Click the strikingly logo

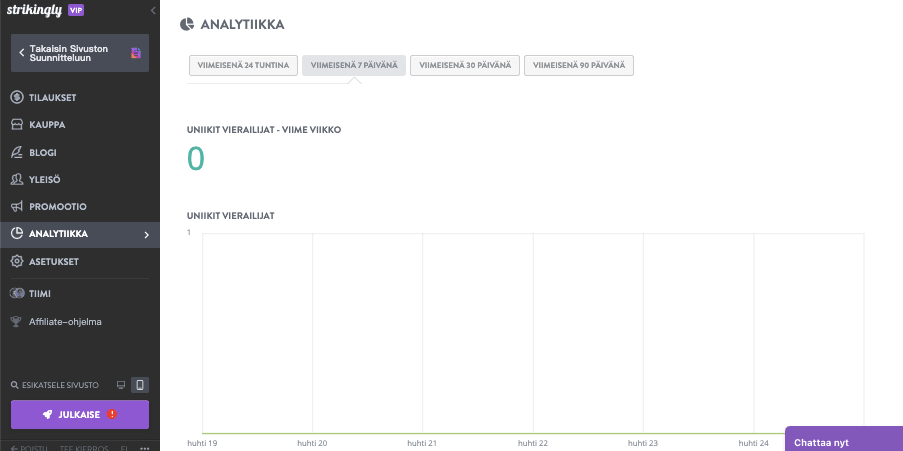(34, 10)
